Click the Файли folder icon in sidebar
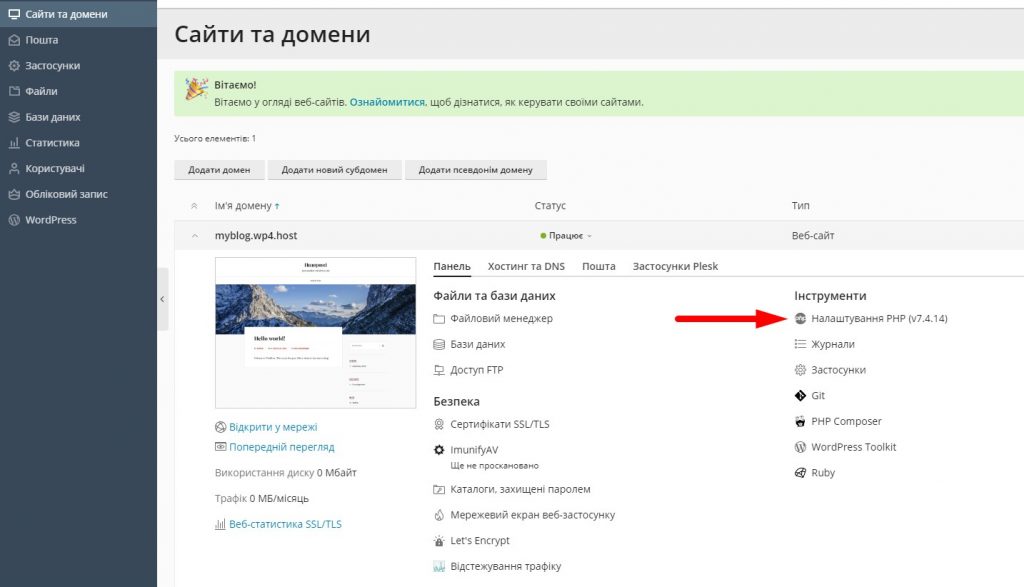Viewport: 1024px width, 587px height. 14,91
